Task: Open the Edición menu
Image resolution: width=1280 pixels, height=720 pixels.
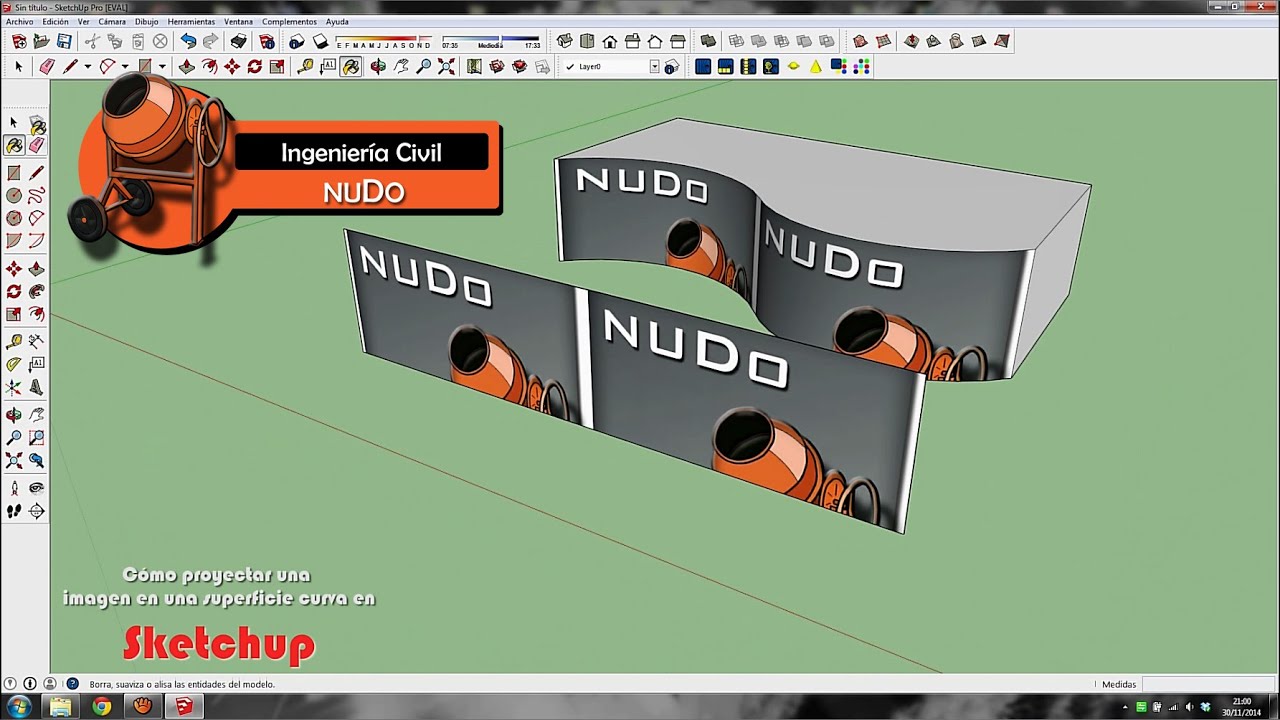Action: [x=55, y=21]
